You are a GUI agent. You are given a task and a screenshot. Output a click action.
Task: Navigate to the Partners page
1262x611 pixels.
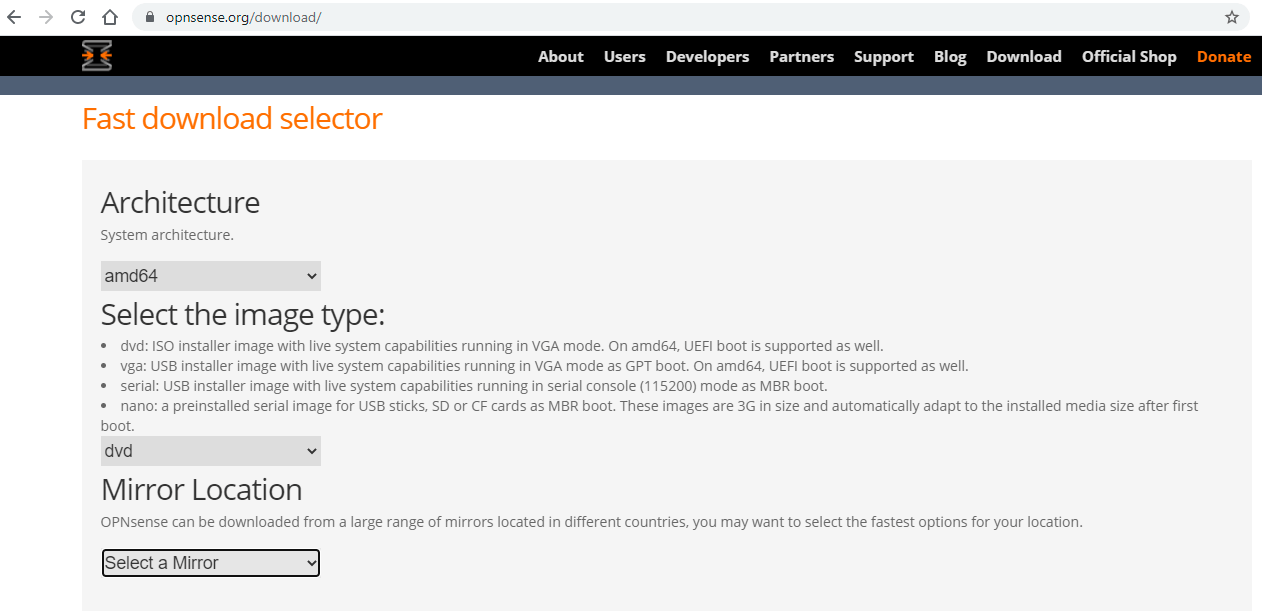click(x=801, y=57)
